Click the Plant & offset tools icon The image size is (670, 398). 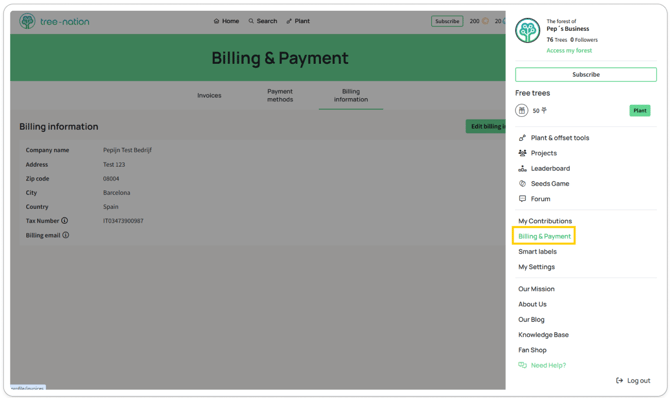click(x=522, y=138)
